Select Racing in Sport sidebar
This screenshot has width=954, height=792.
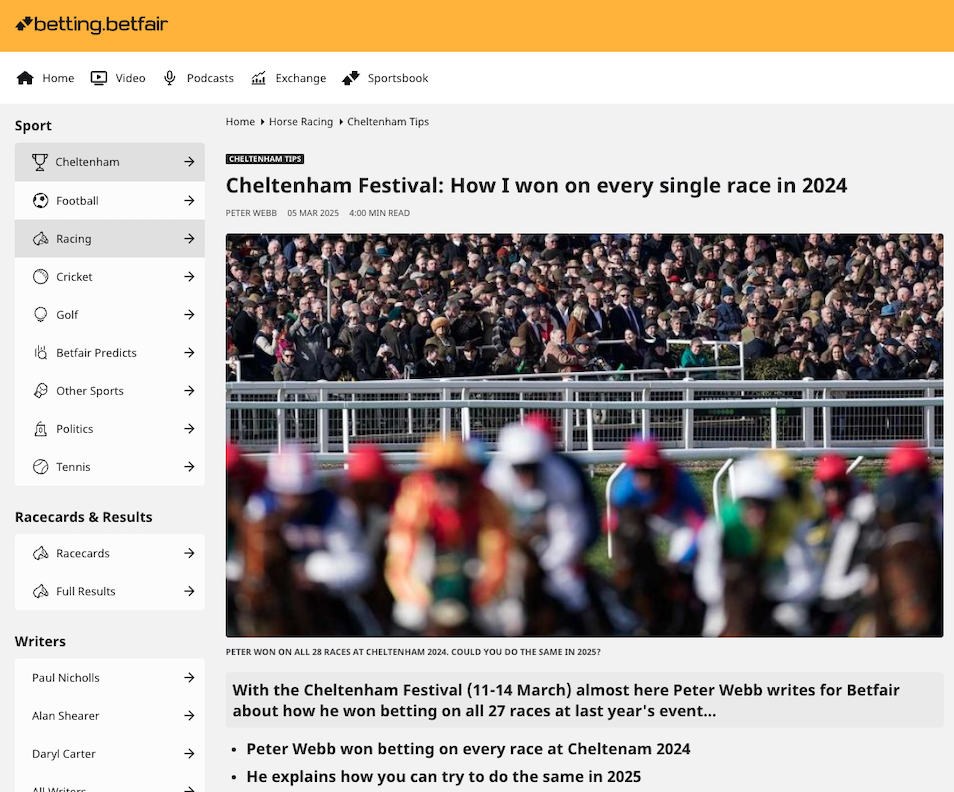click(110, 238)
